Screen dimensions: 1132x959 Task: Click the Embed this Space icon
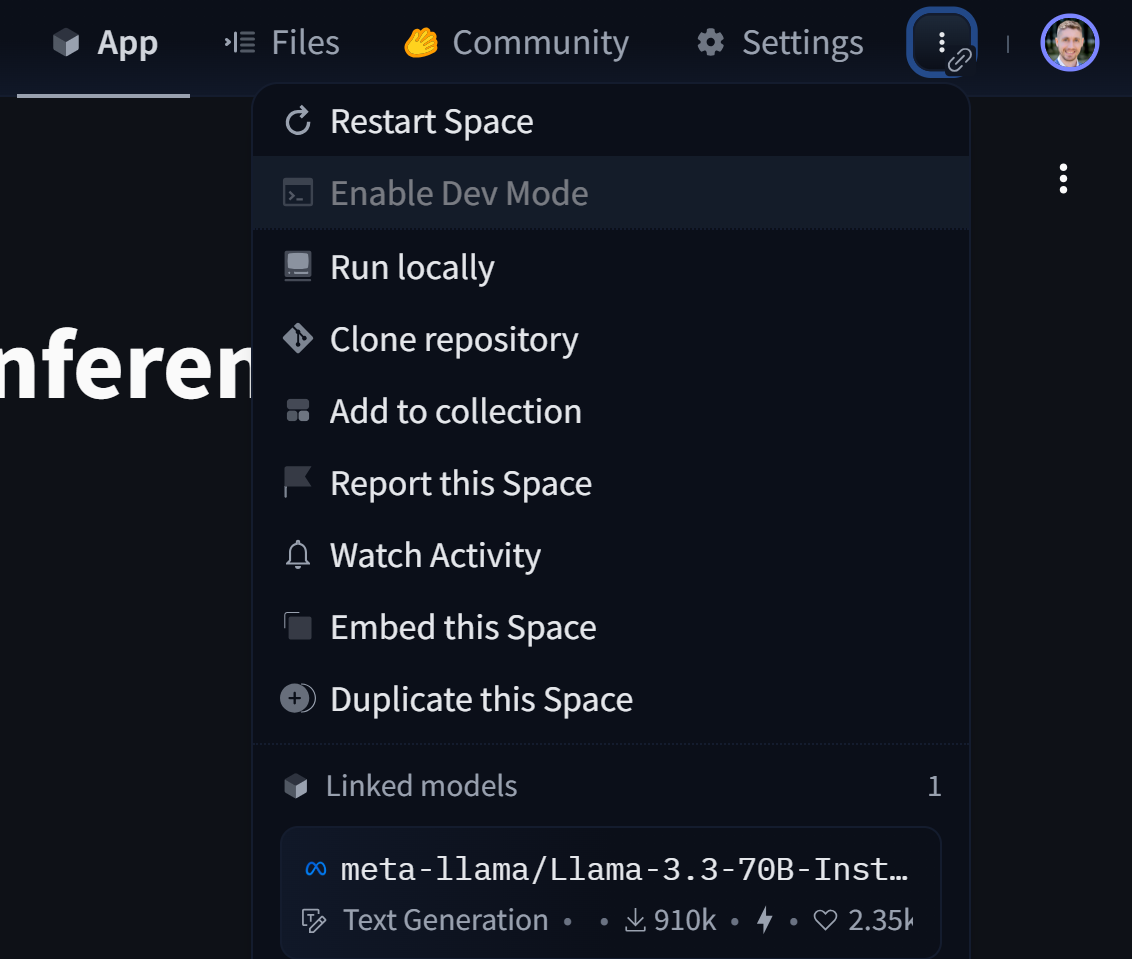point(298,627)
